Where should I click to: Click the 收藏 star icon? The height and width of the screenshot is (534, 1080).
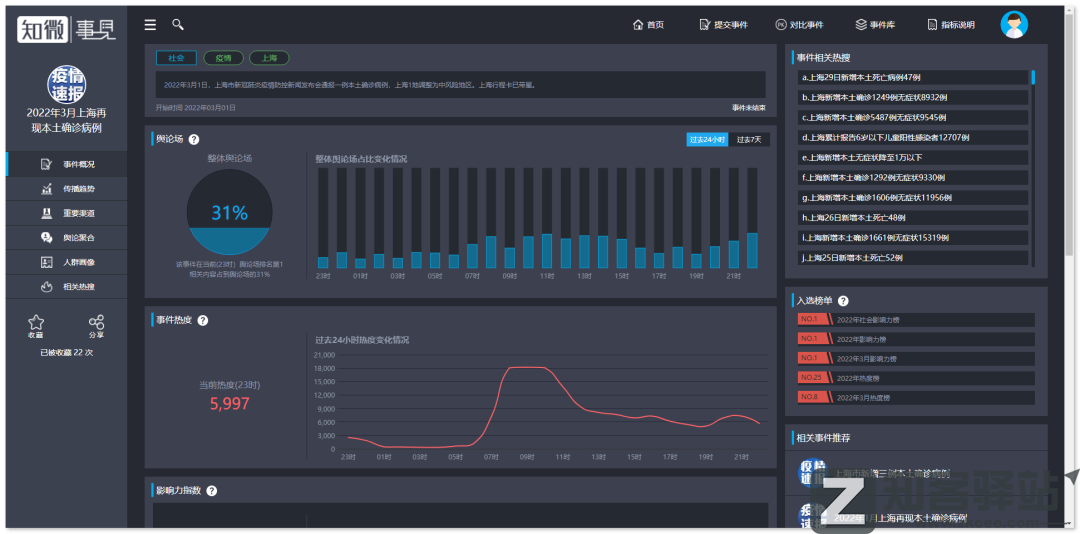pyautogui.click(x=36, y=323)
